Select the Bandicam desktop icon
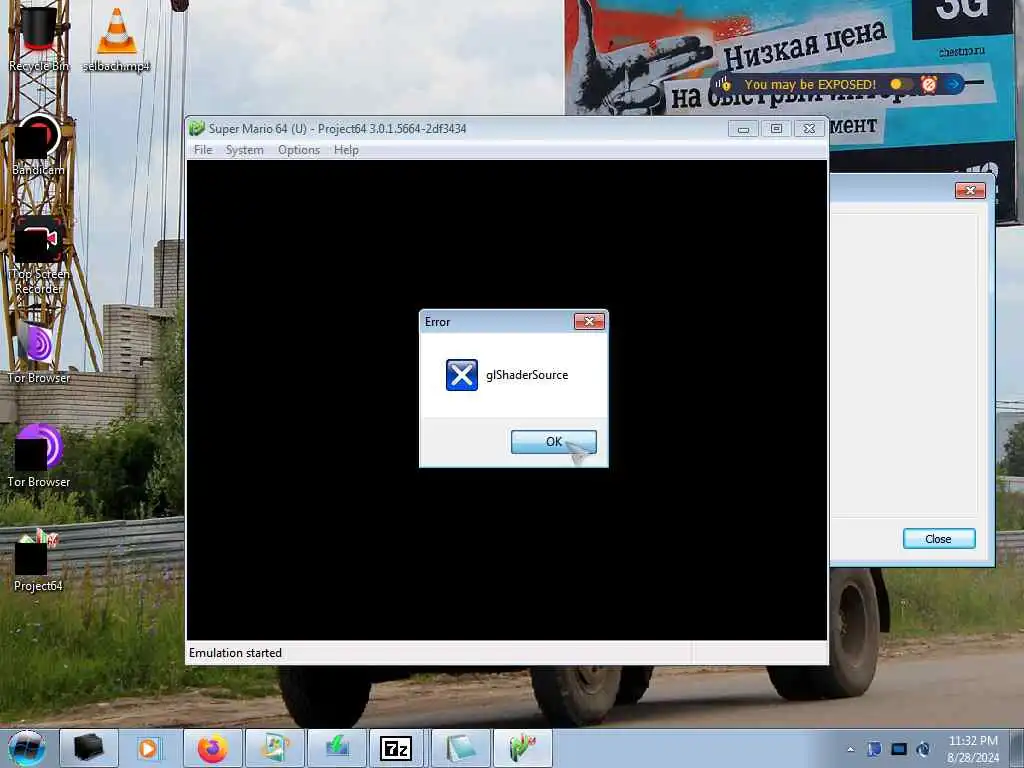Screen dimensions: 1024x768 click(x=39, y=145)
